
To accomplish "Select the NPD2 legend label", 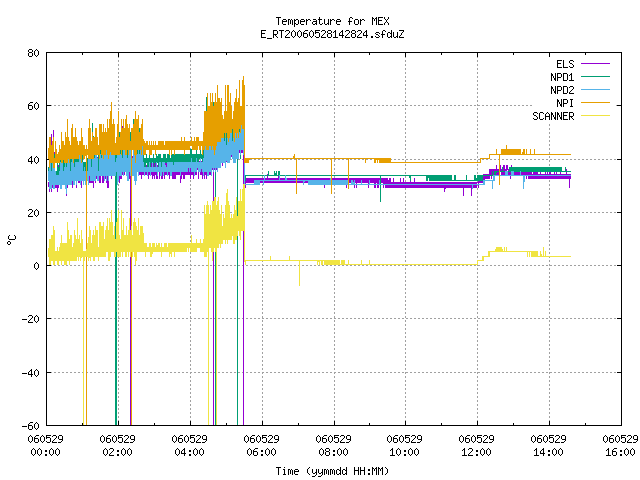I will point(562,90).
